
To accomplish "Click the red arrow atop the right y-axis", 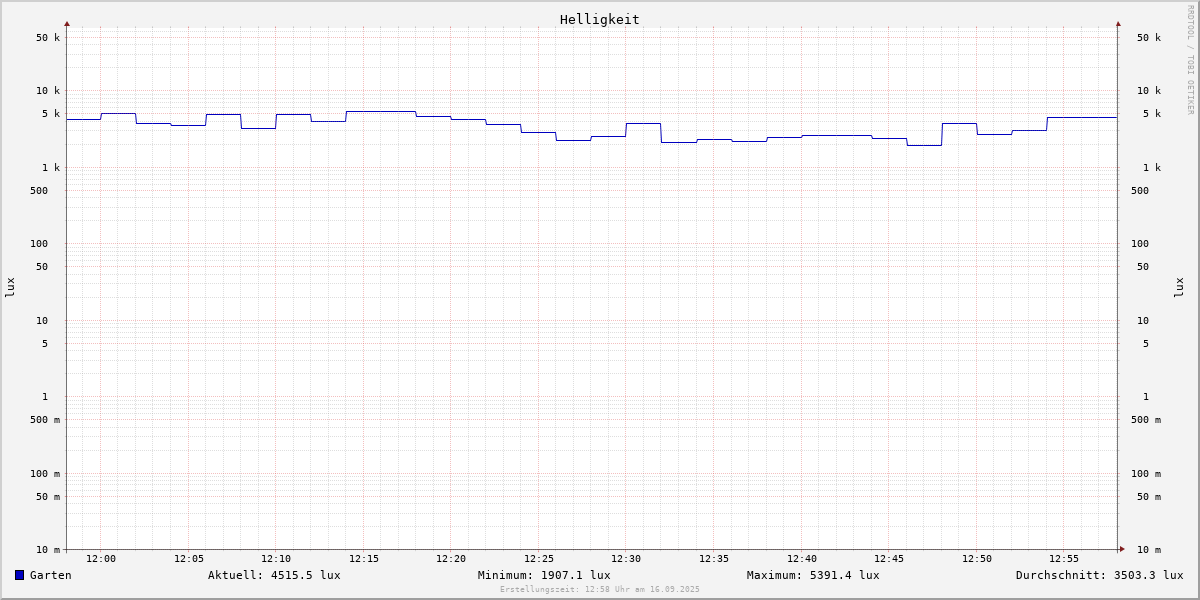I will tap(1118, 23).
